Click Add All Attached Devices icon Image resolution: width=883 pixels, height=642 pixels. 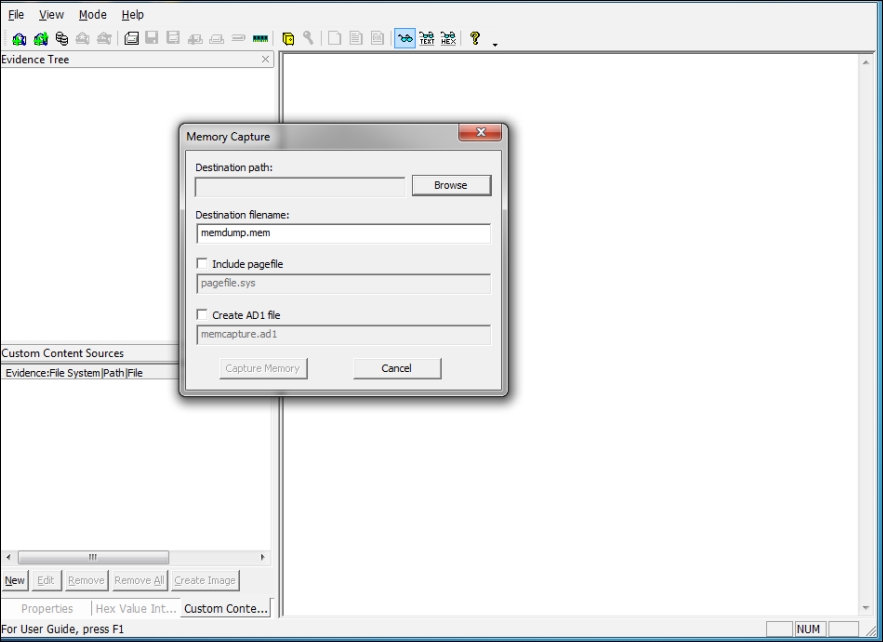[41, 38]
